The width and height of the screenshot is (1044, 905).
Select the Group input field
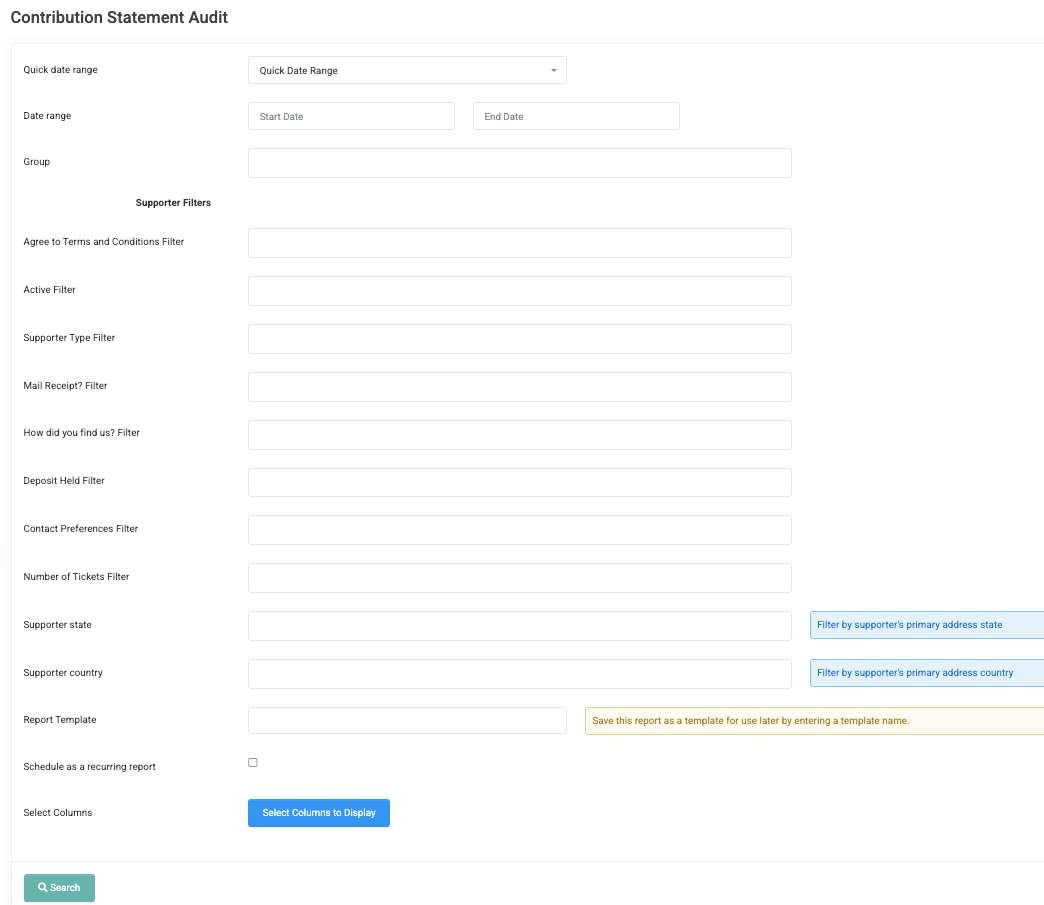pyautogui.click(x=519, y=162)
